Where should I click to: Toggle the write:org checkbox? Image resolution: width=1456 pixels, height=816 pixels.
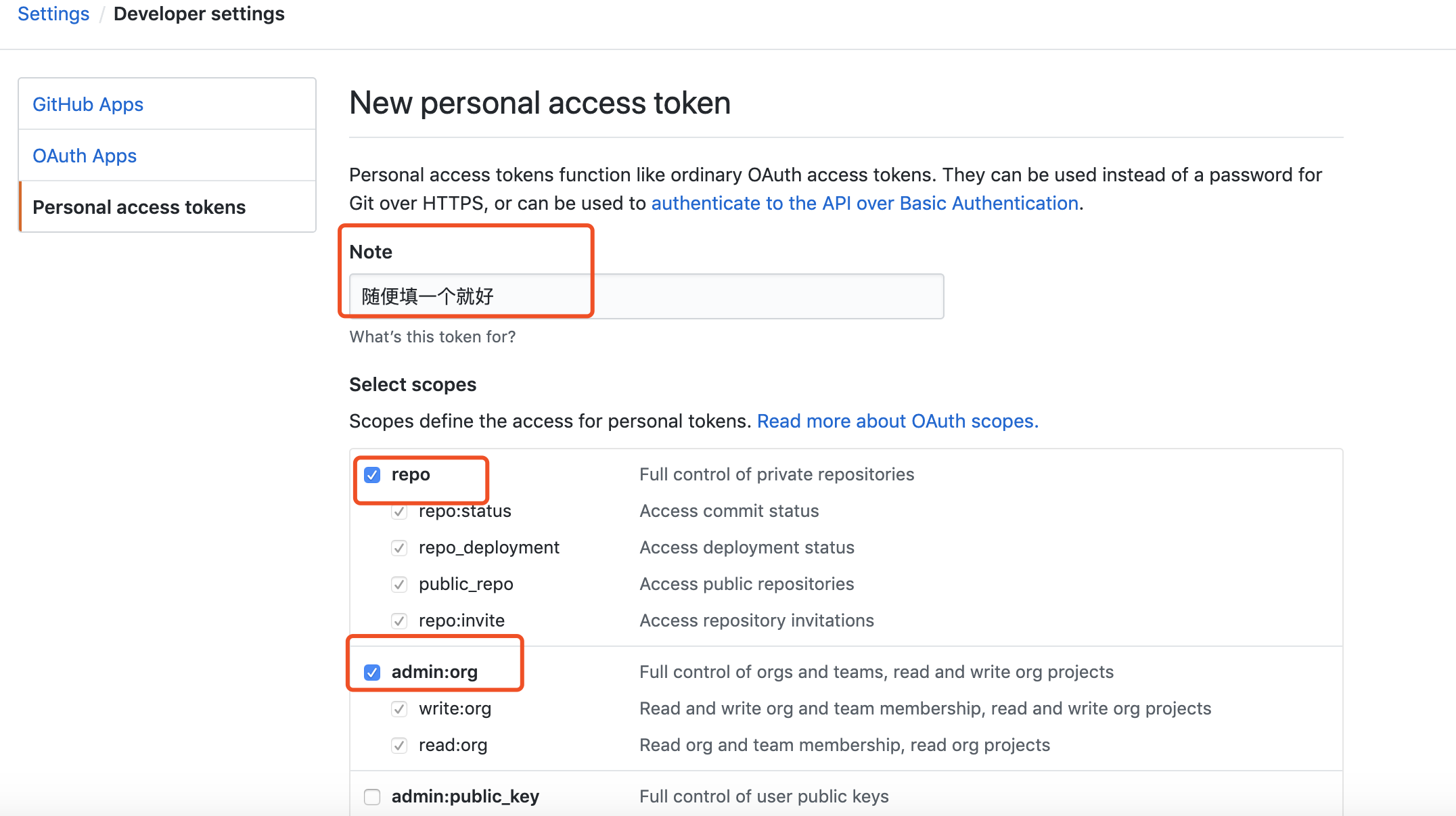pyautogui.click(x=399, y=709)
